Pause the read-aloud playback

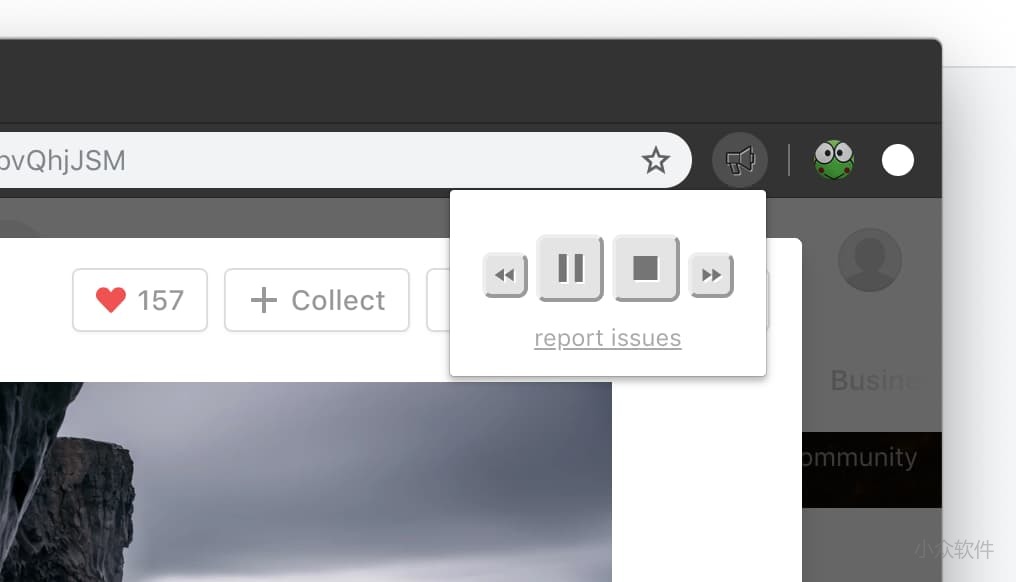pyautogui.click(x=571, y=268)
